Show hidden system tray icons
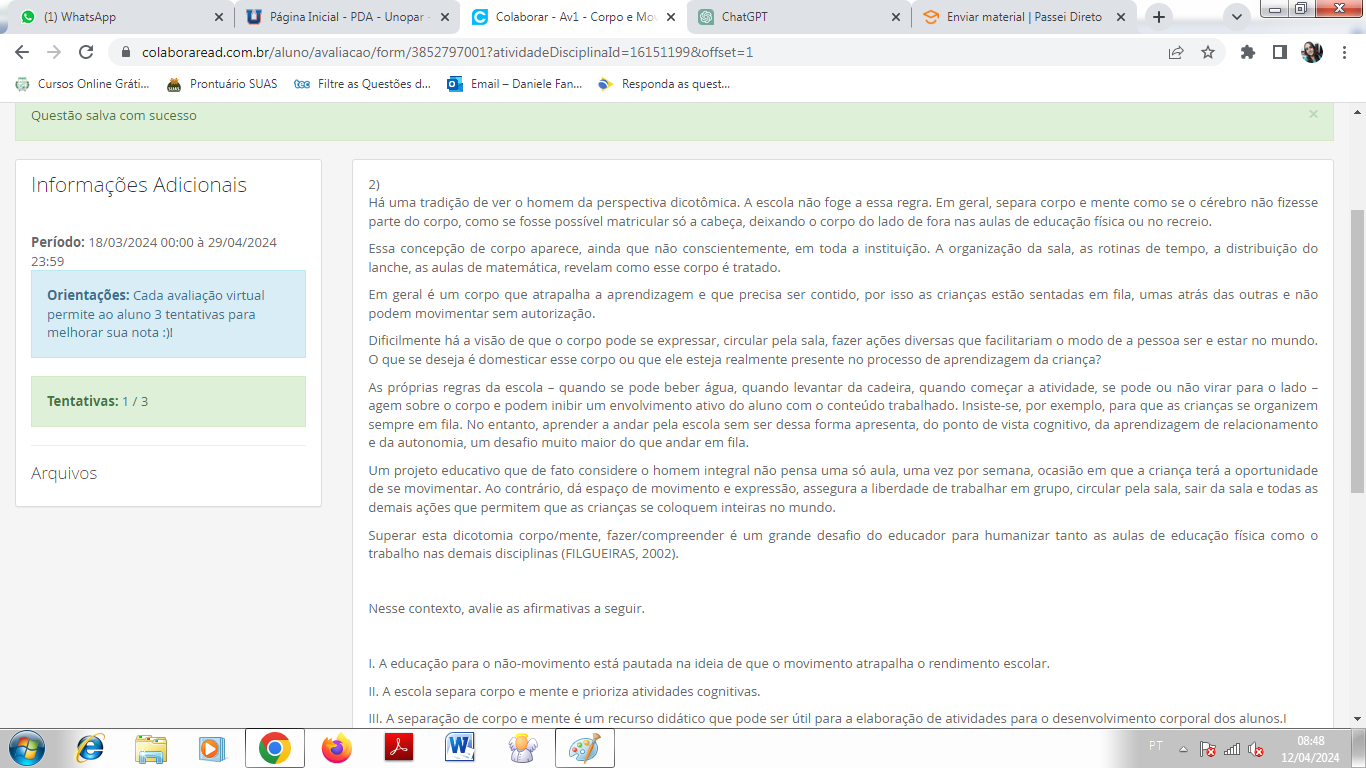1366x768 pixels. click(x=1183, y=748)
